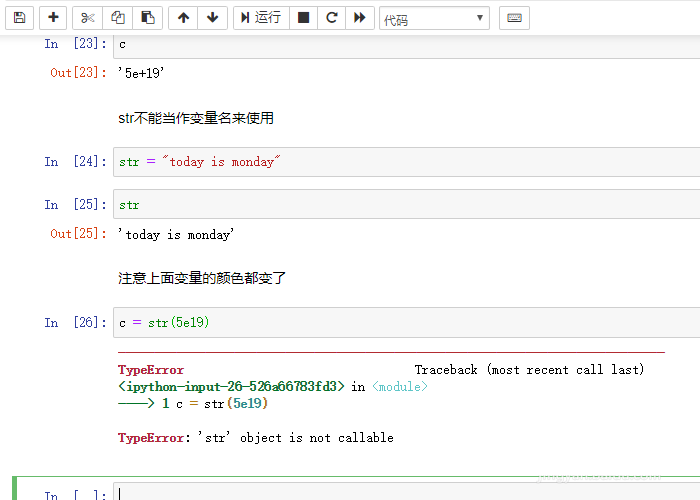Image resolution: width=700 pixels, height=500 pixels.
Task: Restart the kernel with the circular arrow icon
Action: pyautogui.click(x=331, y=18)
